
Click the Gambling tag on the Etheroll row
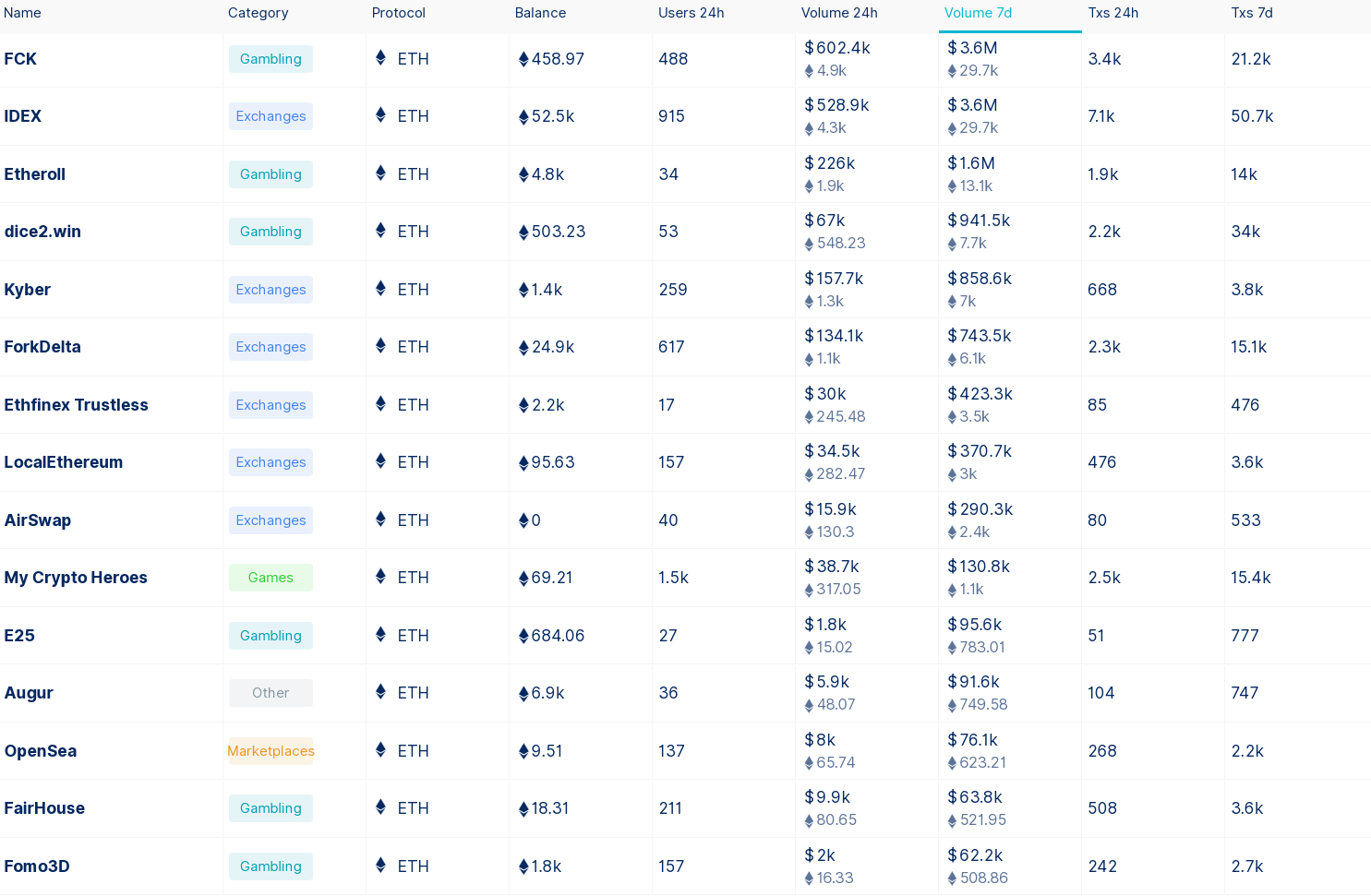(271, 174)
